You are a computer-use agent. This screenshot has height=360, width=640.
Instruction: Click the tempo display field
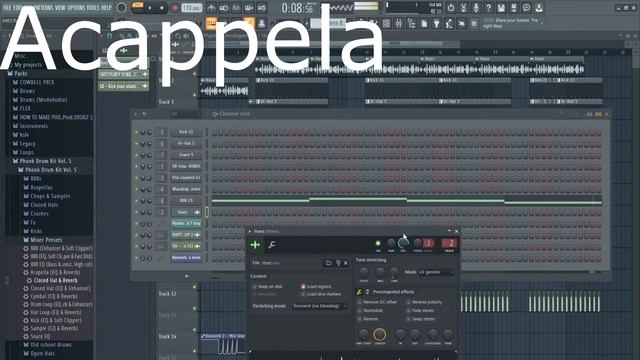(x=192, y=8)
